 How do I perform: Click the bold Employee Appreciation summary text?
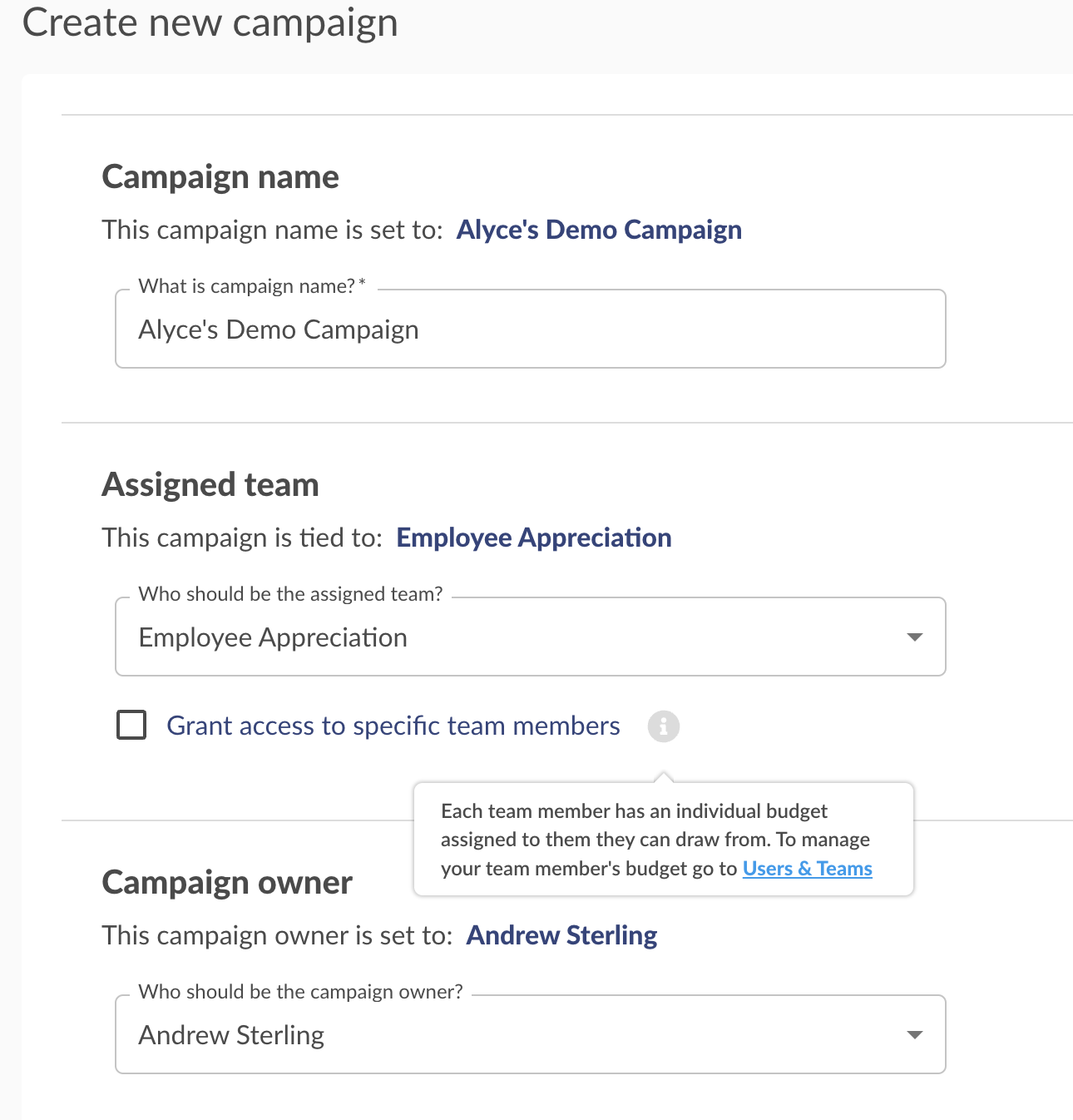(534, 538)
